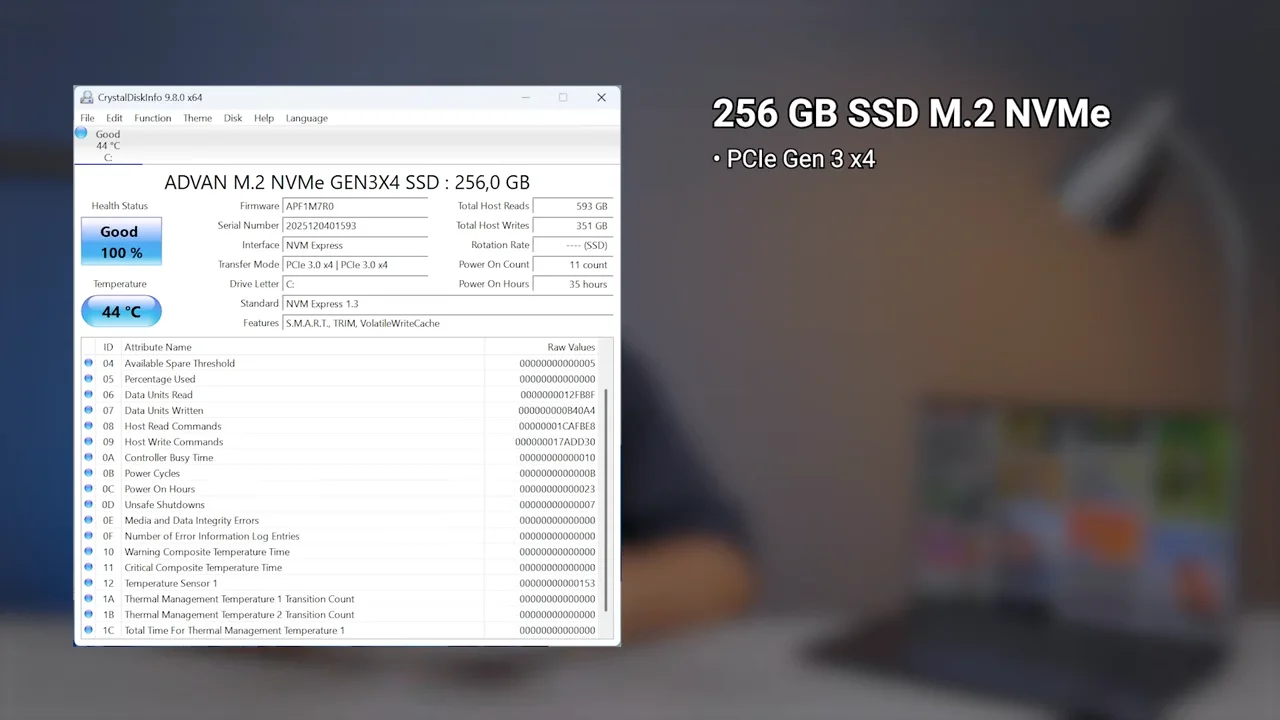This screenshot has width=1280, height=720.
Task: Click the Transfer Mode field PCIe 3.0 x4
Action: pos(355,265)
